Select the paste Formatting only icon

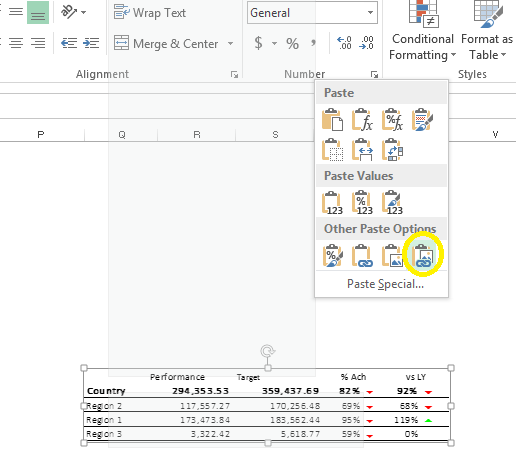point(332,255)
